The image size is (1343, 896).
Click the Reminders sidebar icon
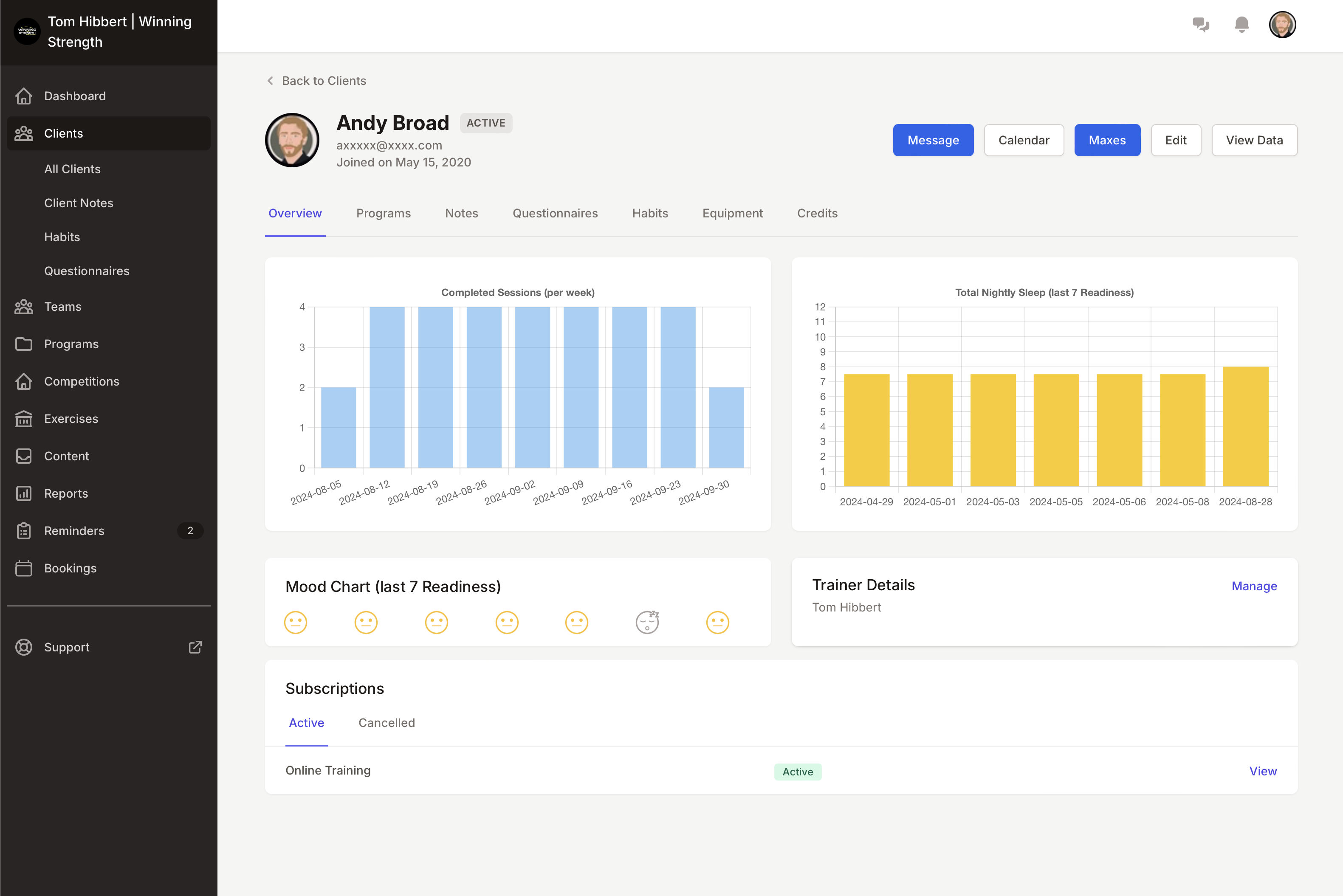[26, 530]
